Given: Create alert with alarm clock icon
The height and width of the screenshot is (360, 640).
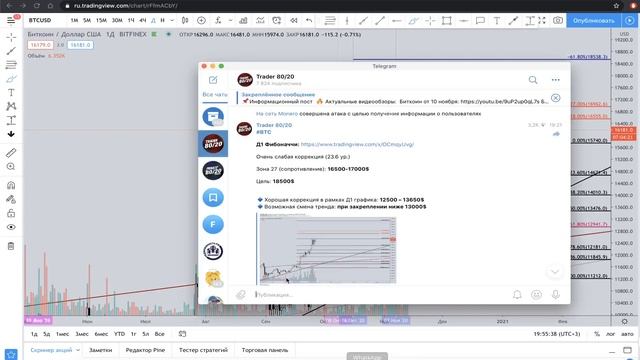Looking at the screenshot, I should tap(277, 20).
